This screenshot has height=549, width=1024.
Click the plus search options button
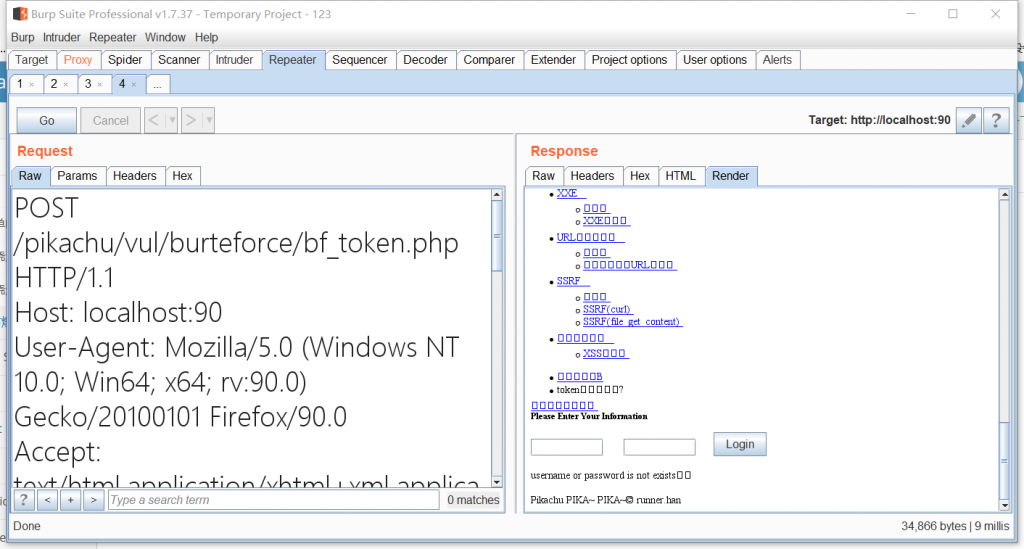coord(70,500)
